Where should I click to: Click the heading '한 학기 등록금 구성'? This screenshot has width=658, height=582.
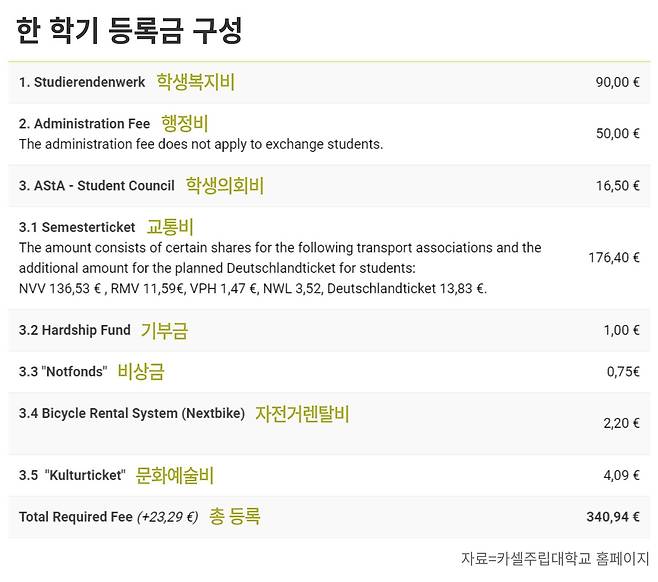[x=129, y=31]
